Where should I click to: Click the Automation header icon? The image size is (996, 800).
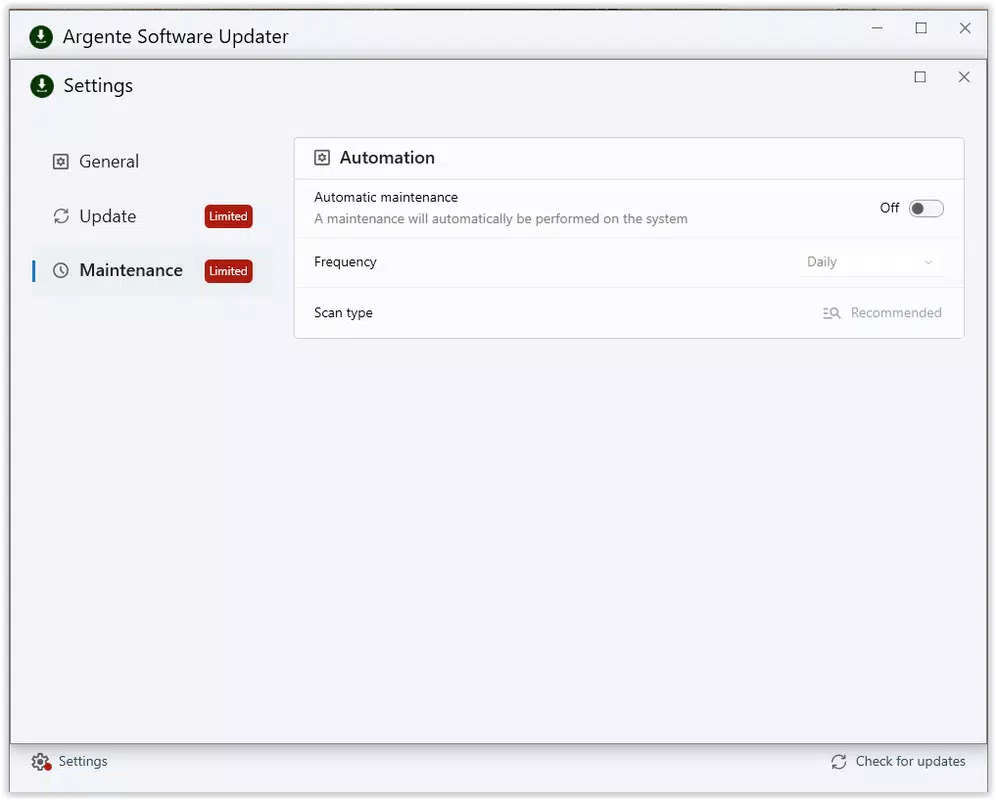(322, 158)
